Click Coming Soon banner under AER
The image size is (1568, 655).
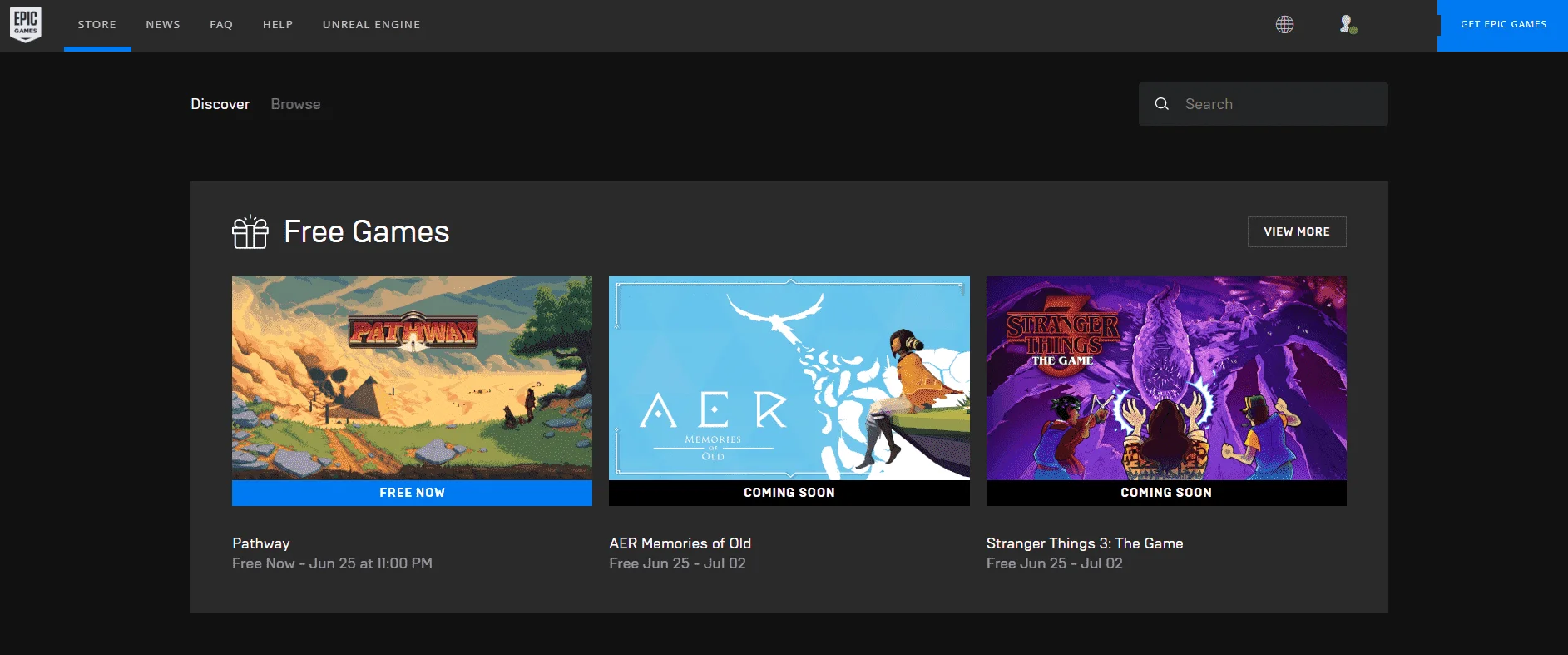coord(789,493)
